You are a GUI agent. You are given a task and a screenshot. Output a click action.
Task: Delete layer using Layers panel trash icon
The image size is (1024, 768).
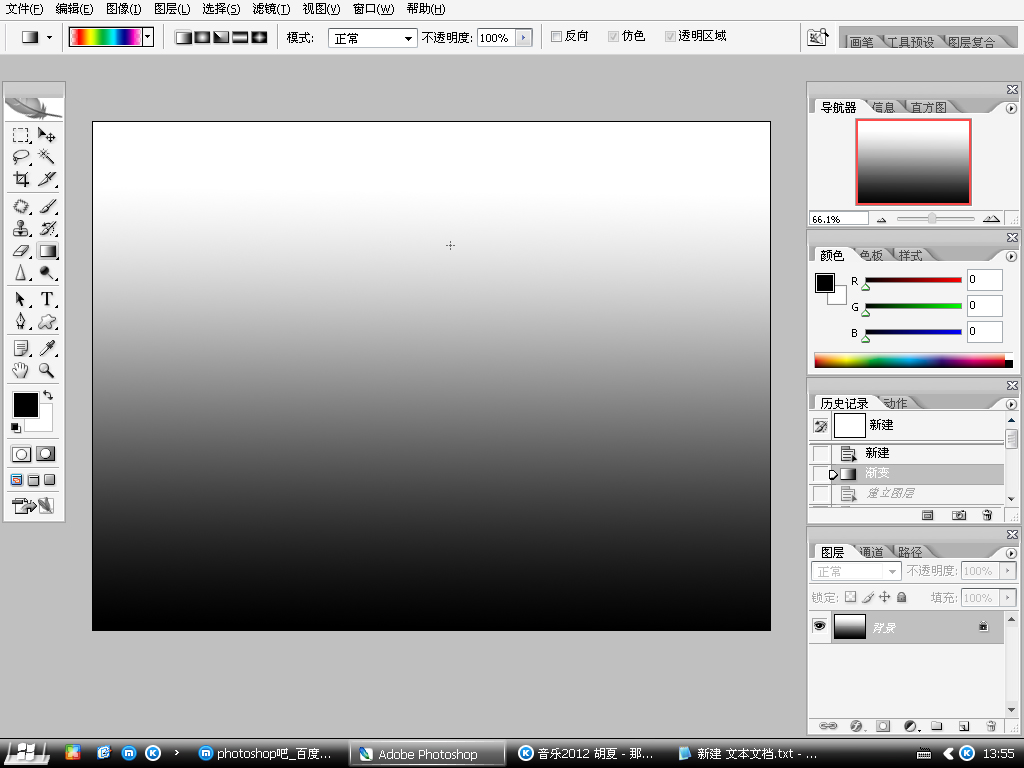[x=991, y=725]
